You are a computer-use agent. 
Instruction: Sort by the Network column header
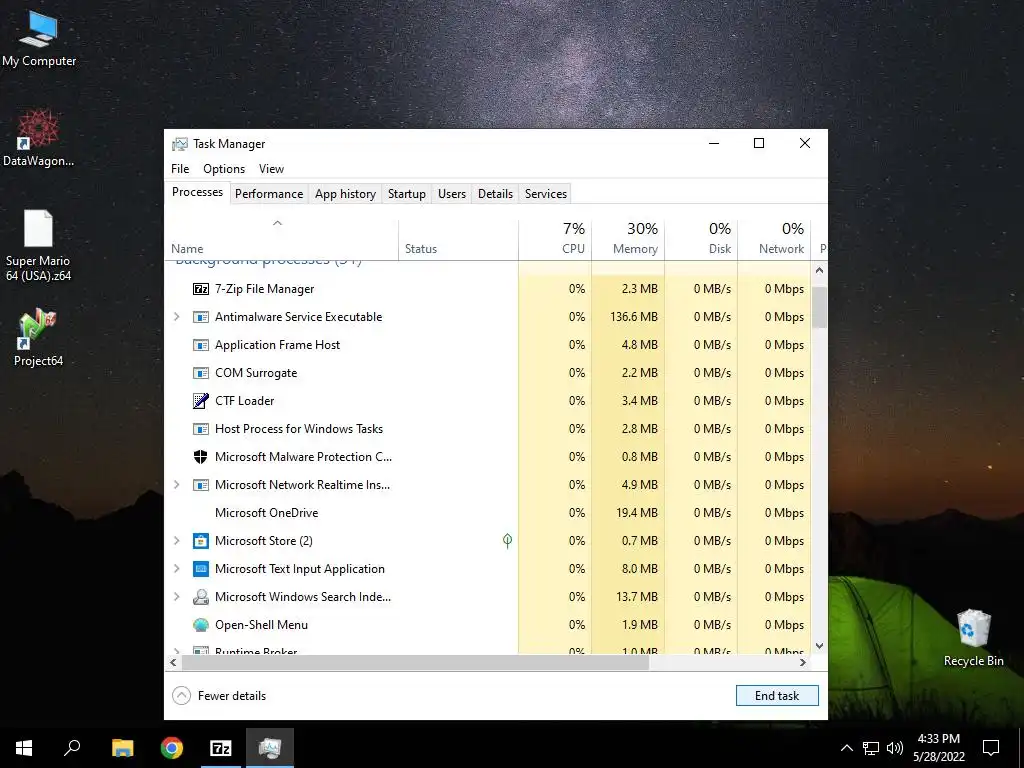pos(775,239)
